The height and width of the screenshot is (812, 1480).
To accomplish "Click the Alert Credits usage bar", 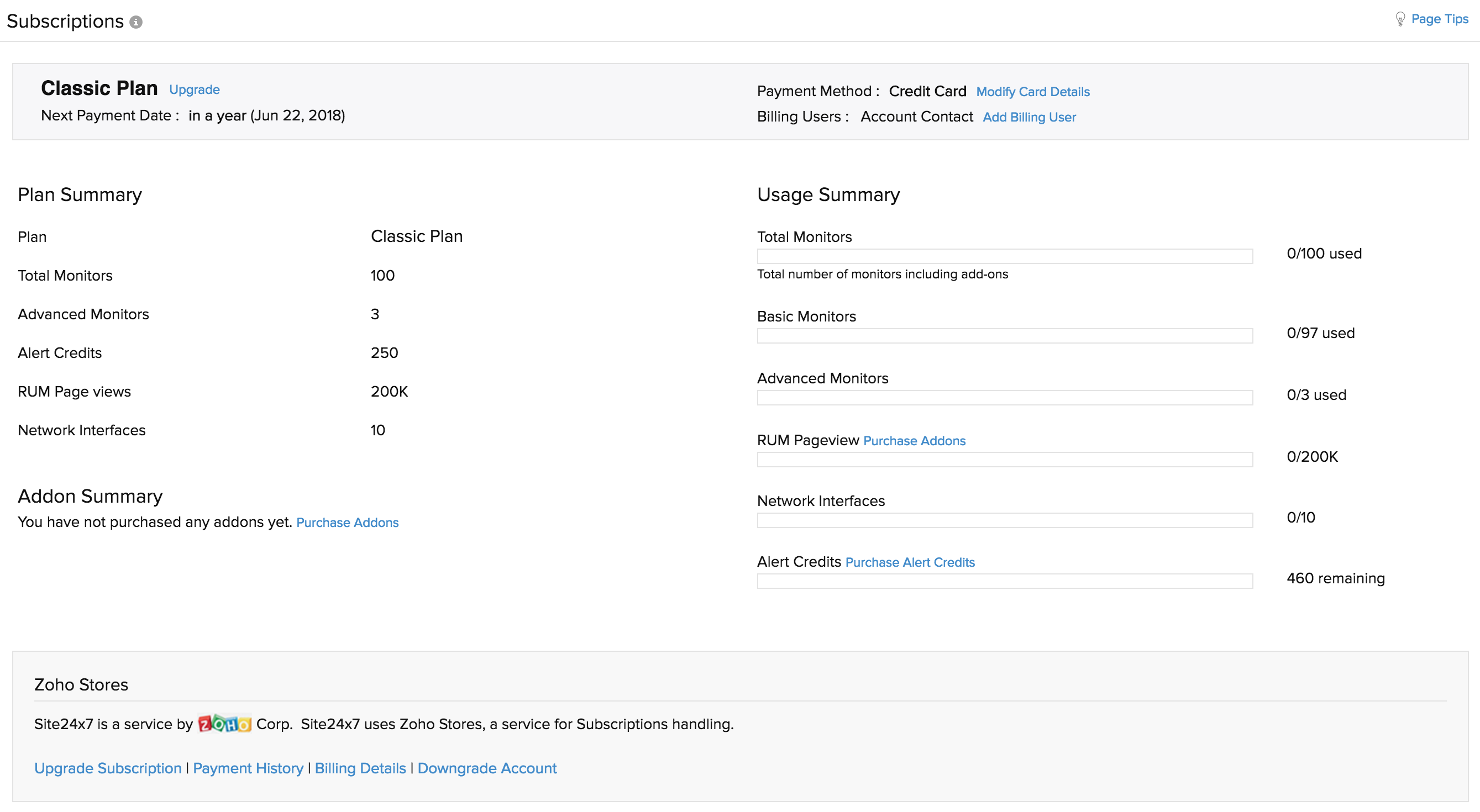I will [1004, 581].
